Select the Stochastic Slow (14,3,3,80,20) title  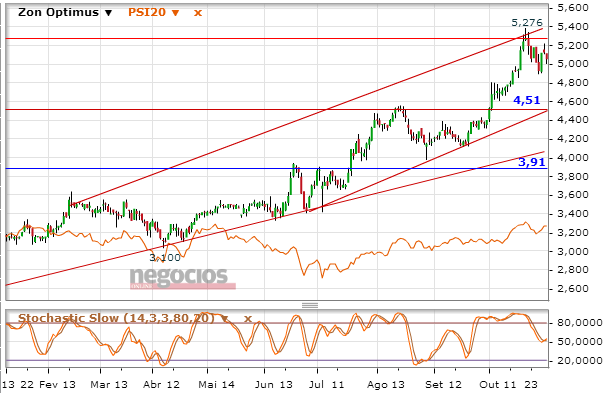[x=116, y=318]
